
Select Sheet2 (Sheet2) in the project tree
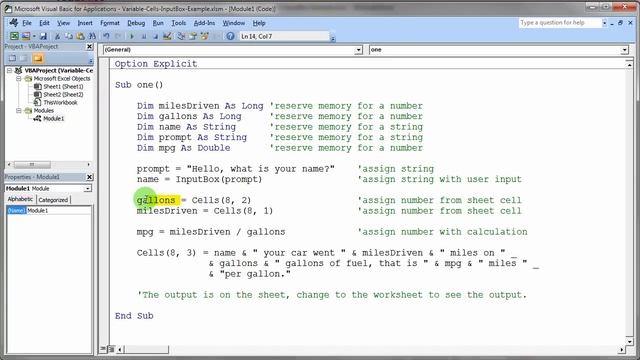tap(63, 94)
